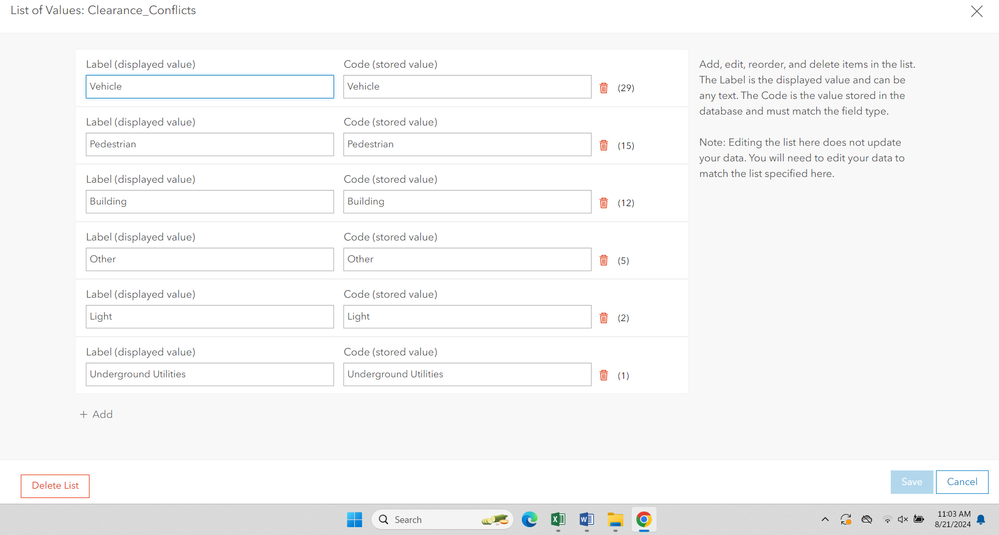This screenshot has width=999, height=535.
Task: Delete the Pedestrian list item
Action: point(603,145)
